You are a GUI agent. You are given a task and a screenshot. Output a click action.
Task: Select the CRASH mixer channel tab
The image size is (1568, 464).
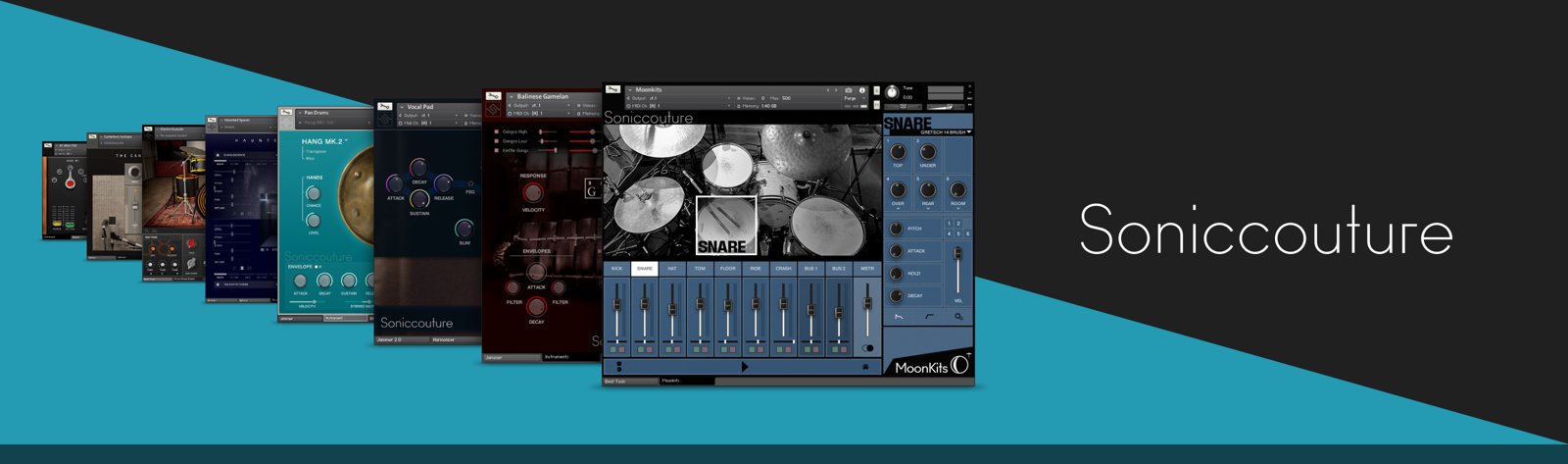[783, 268]
